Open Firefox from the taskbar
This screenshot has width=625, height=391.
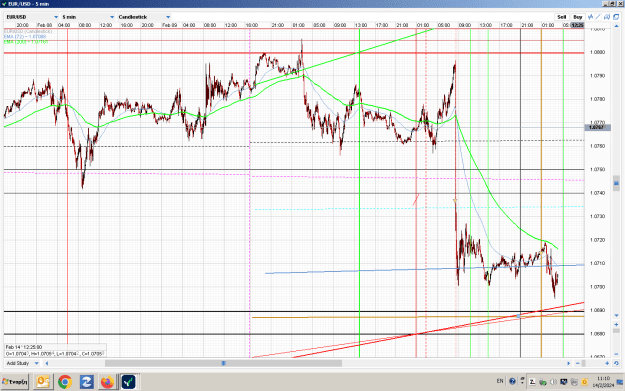pos(107,382)
